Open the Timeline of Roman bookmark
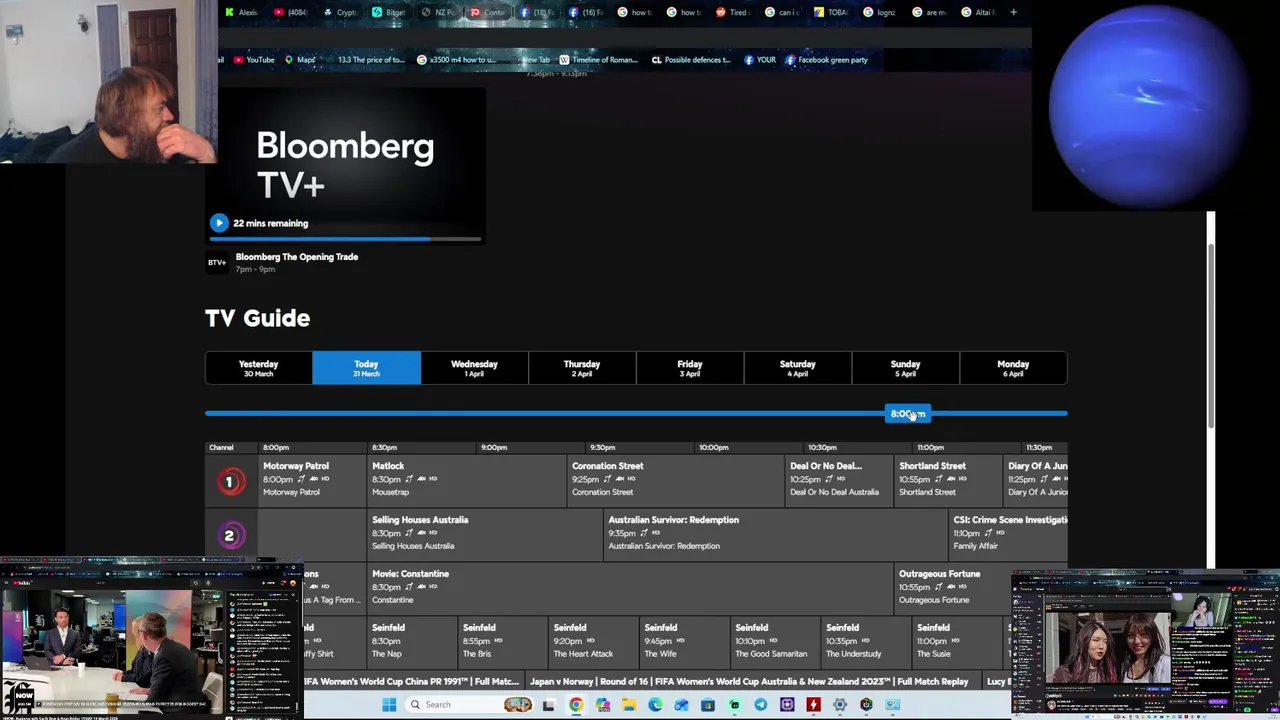 point(598,60)
